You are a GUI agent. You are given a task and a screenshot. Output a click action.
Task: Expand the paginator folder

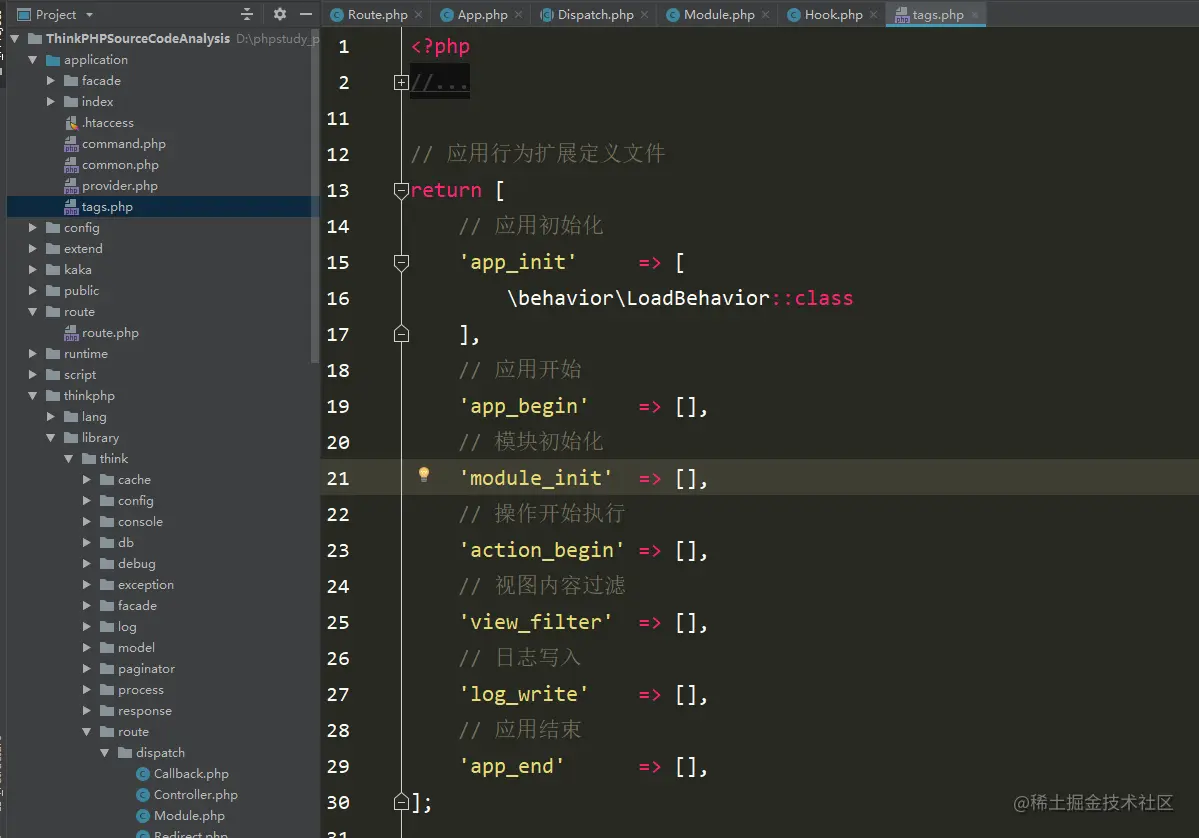(x=86, y=669)
